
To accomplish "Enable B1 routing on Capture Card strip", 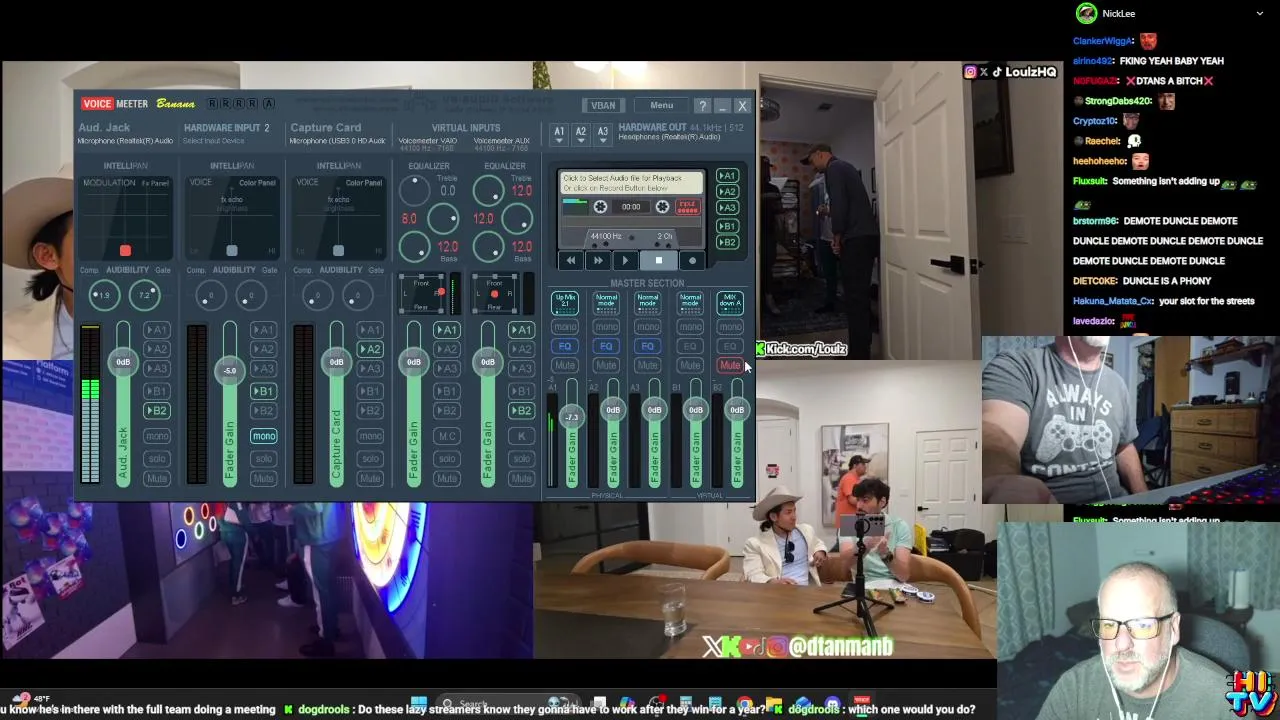I will 371,391.
